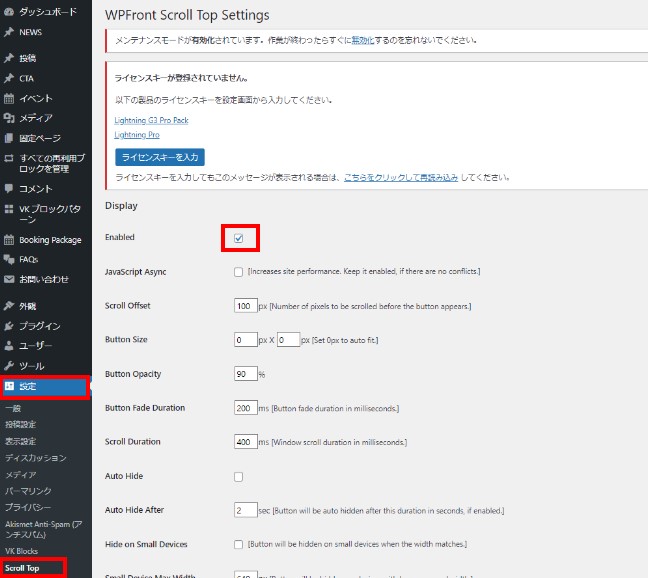Open the Lightning G3 Pro Pack link
648x578 pixels.
149,119
